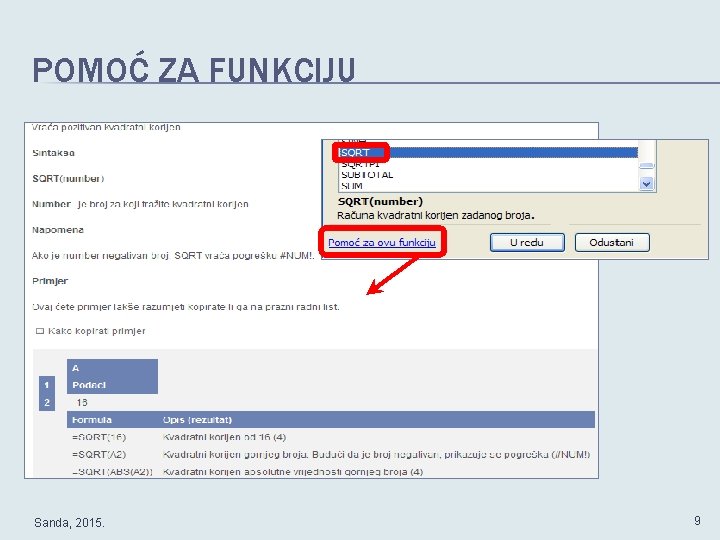The width and height of the screenshot is (720, 540).
Task: Select SUBTOTAL in the function list
Action: point(367,175)
